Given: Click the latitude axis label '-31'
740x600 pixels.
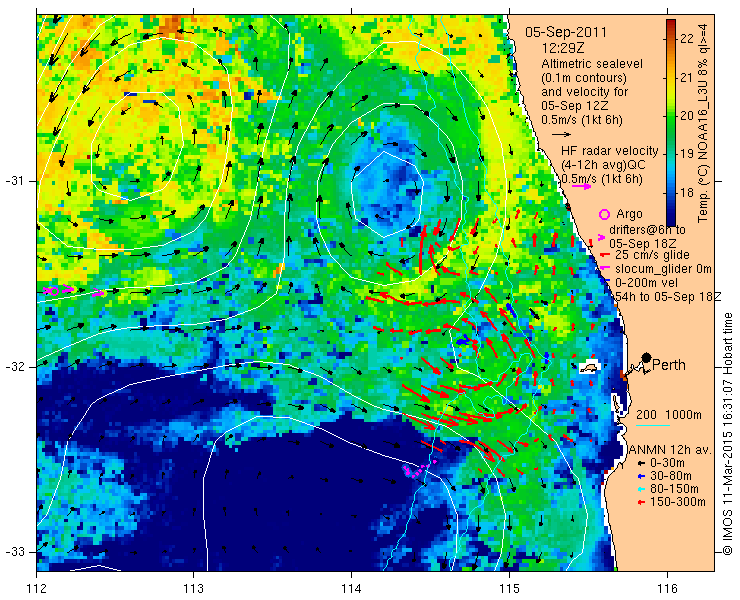Looking at the screenshot, I should (14, 181).
